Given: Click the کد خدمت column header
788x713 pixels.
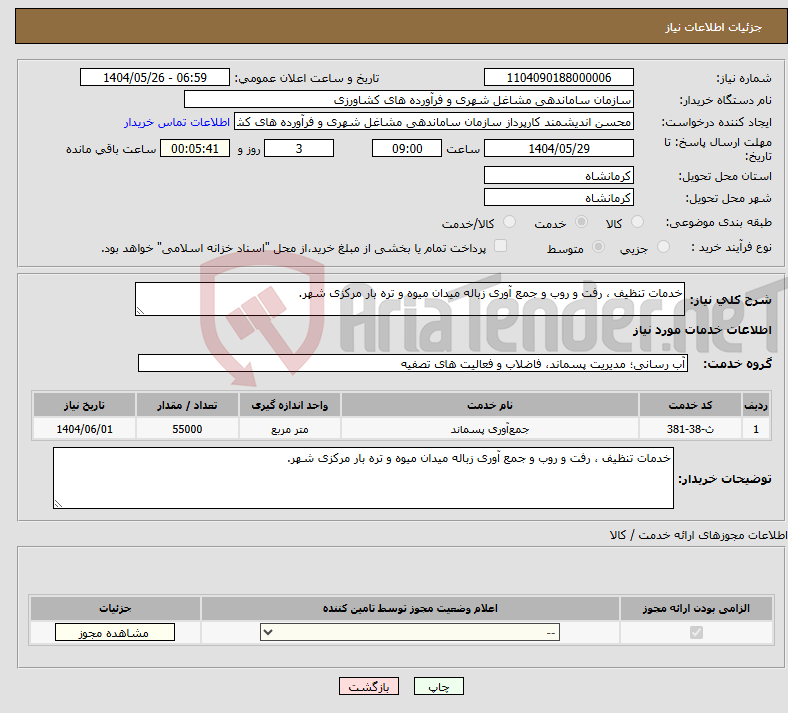Looking at the screenshot, I should point(703,404).
